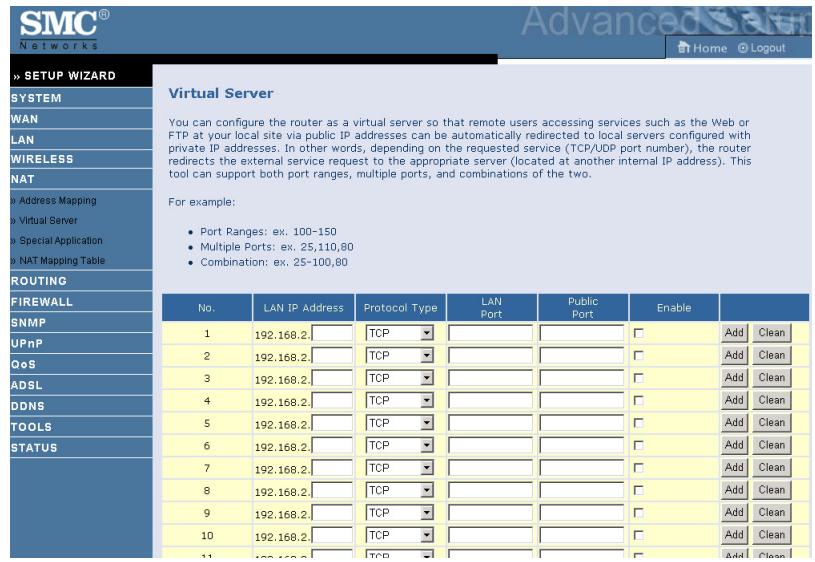815x562 pixels.
Task: Enable virtual server row 10
Action: click(x=639, y=535)
